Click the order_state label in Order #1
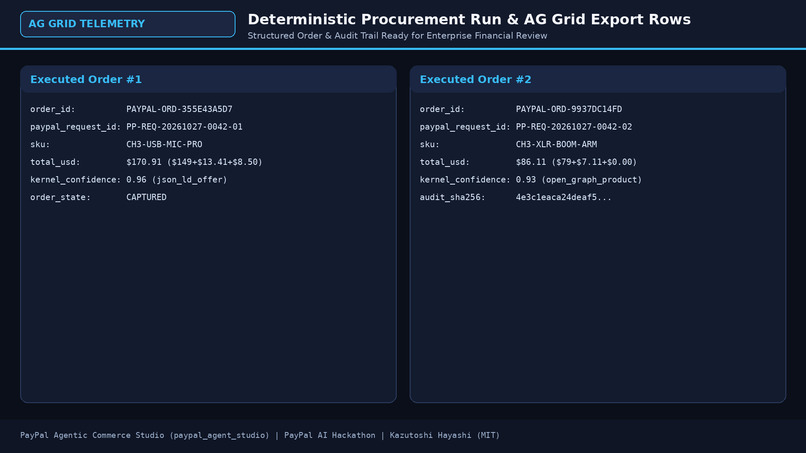The height and width of the screenshot is (453, 806). point(60,197)
